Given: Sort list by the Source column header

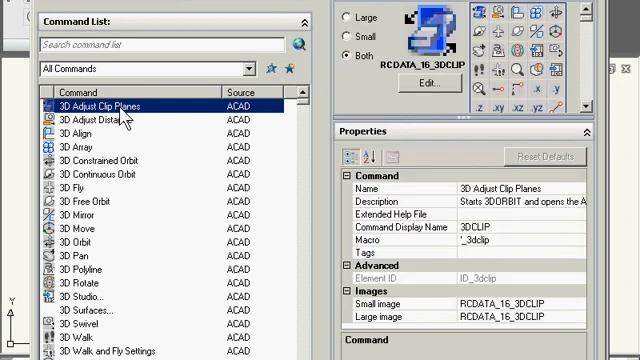Looking at the screenshot, I should point(252,92).
